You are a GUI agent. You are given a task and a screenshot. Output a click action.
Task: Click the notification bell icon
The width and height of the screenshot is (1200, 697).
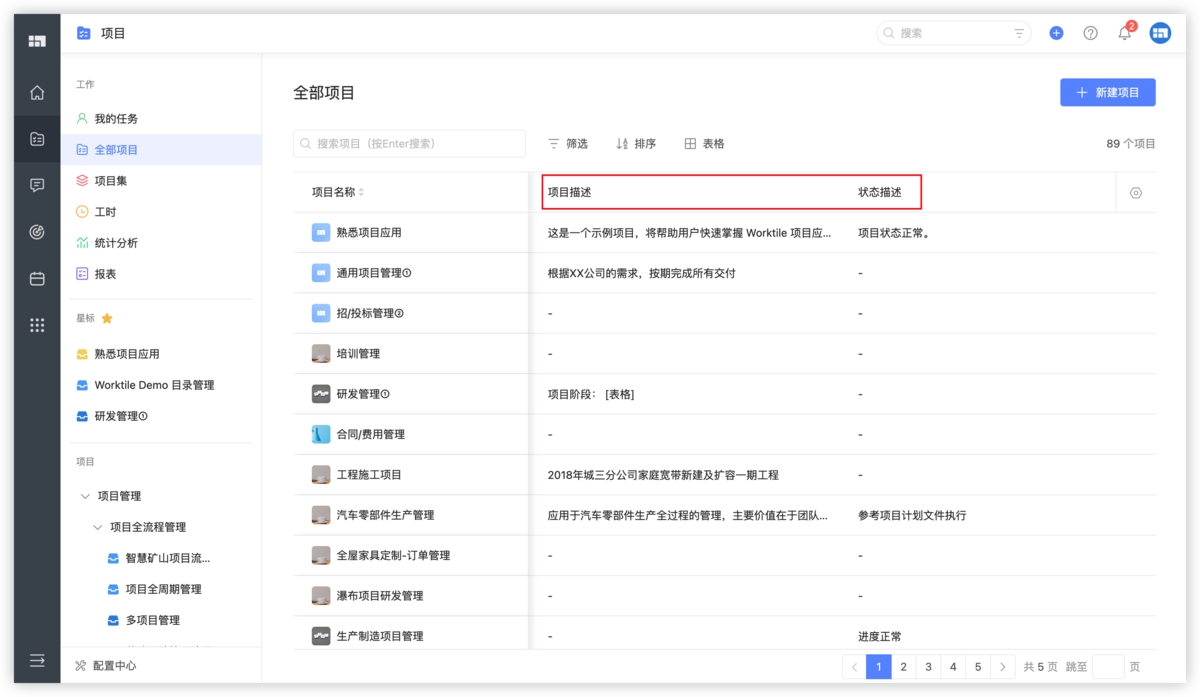click(x=1124, y=33)
